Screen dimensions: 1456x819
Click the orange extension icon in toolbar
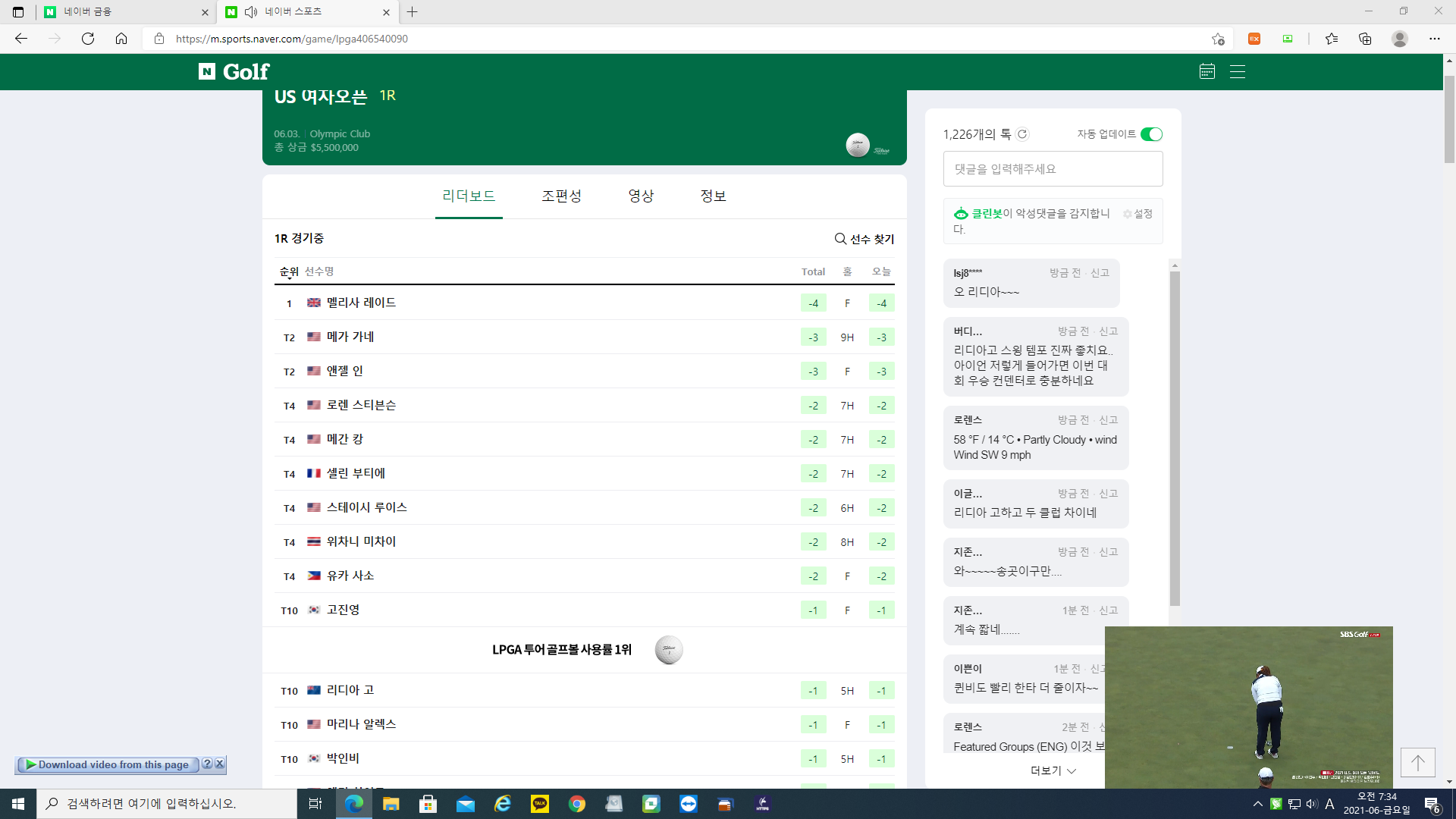[x=1254, y=39]
